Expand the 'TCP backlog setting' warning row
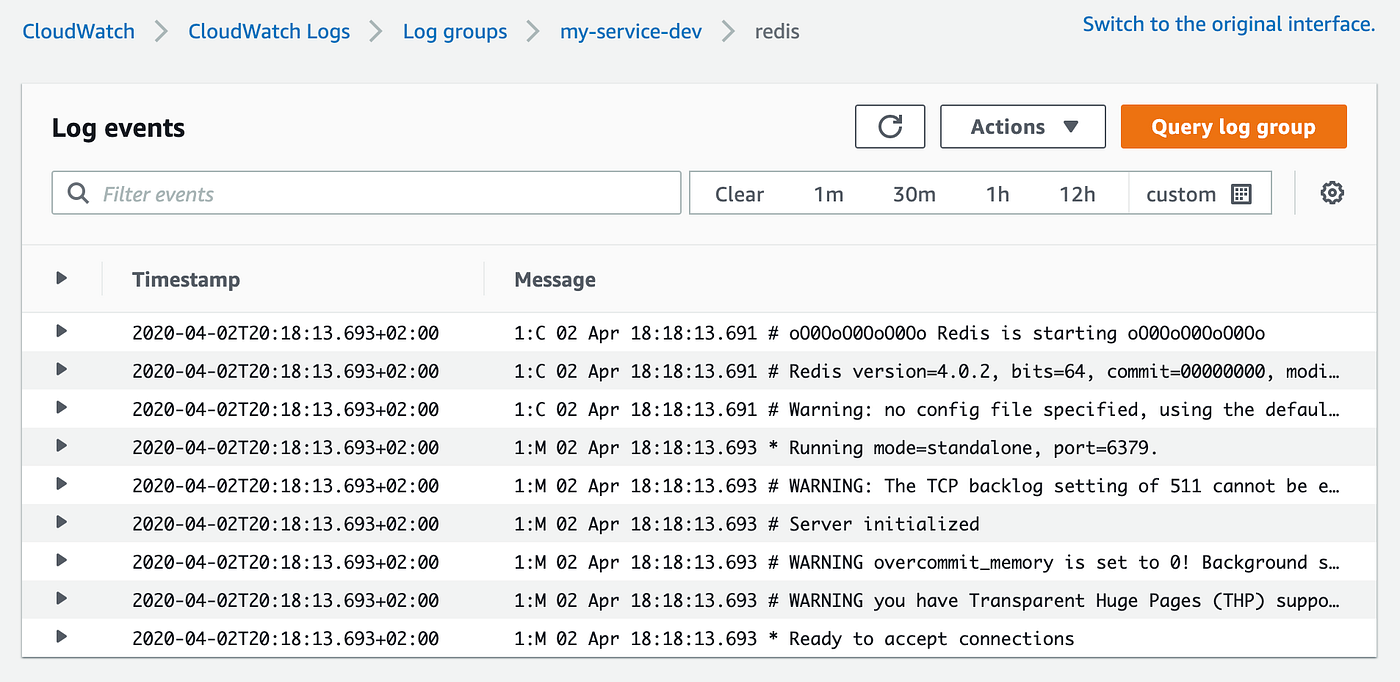Viewport: 1400px width, 682px height. click(62, 483)
